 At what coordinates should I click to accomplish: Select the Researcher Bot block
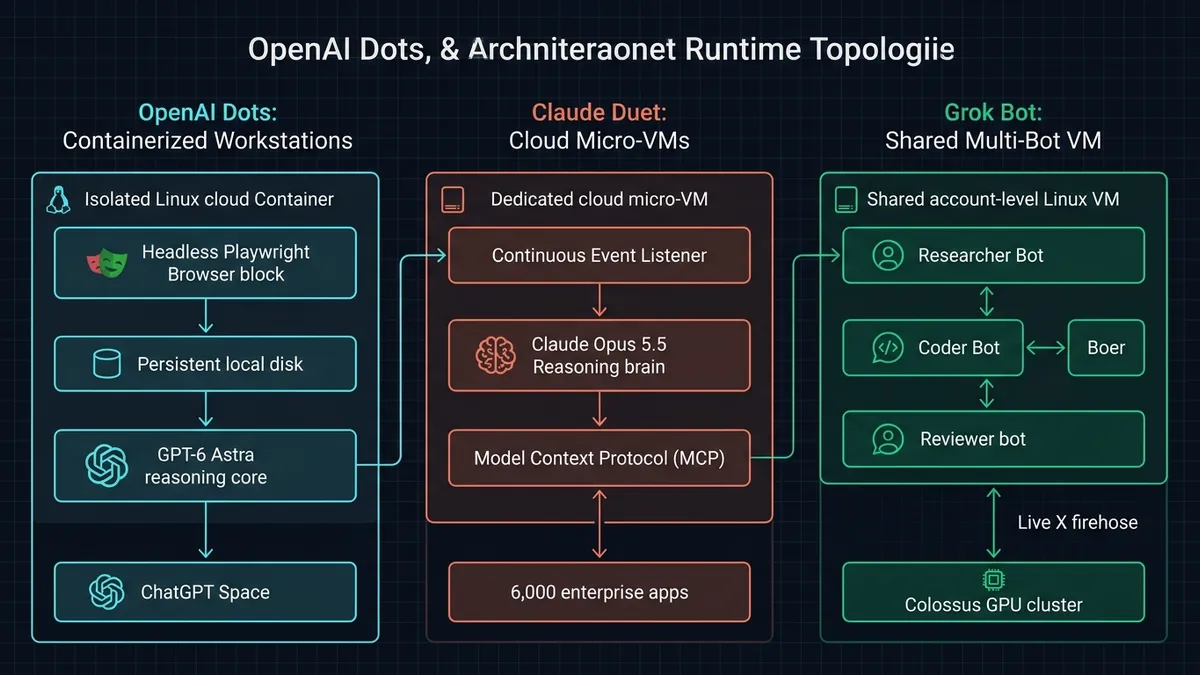(993, 255)
